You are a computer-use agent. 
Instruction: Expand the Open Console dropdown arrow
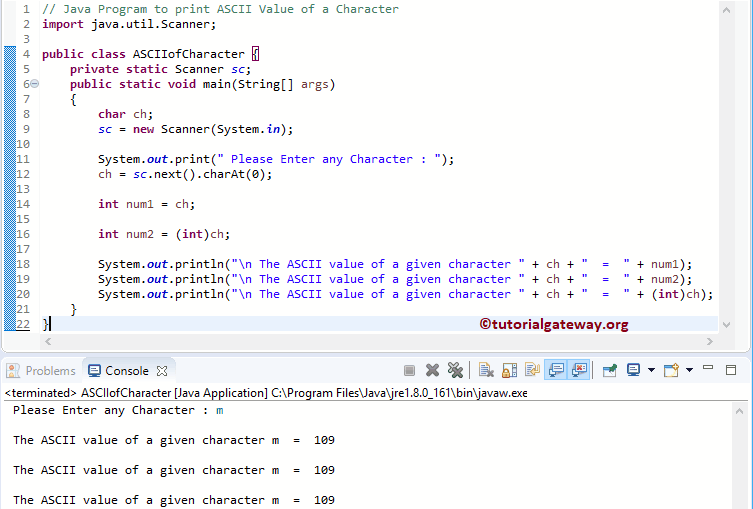[x=690, y=370]
